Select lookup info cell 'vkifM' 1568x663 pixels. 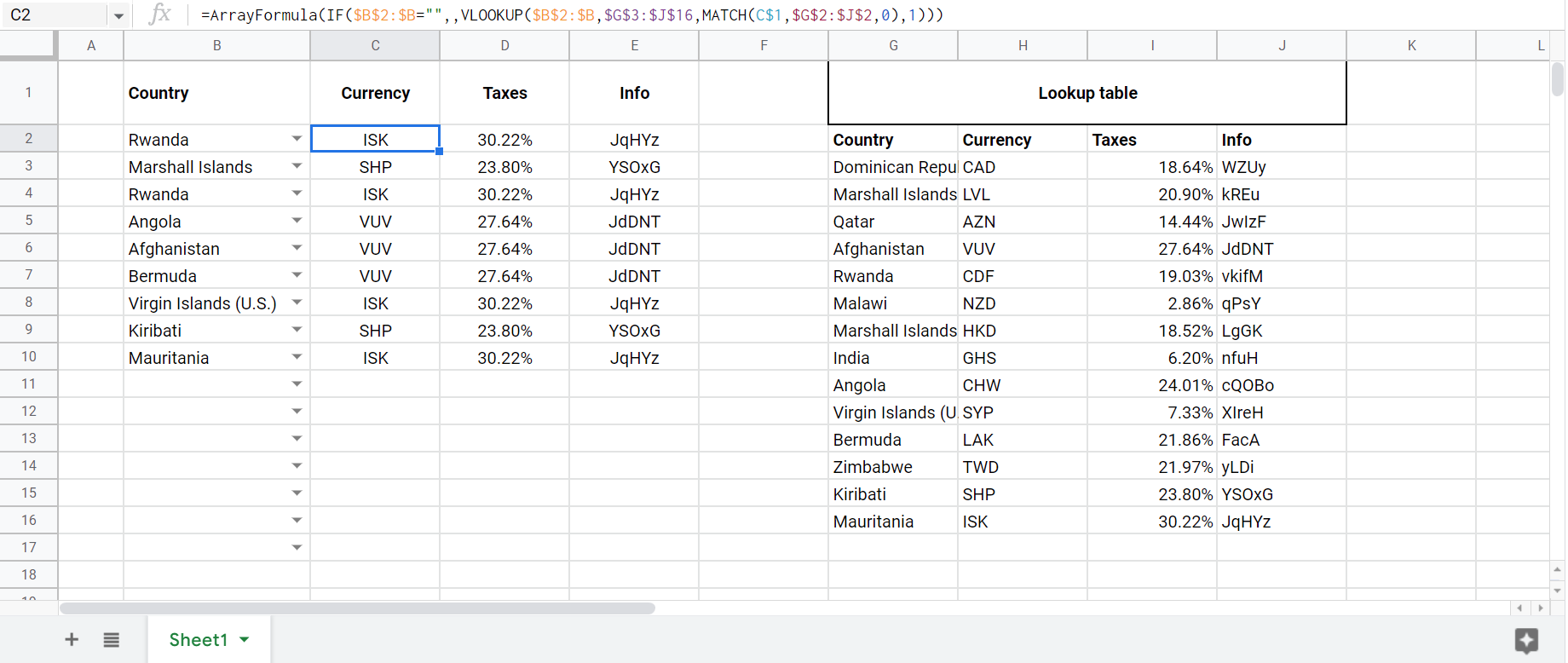(x=1282, y=275)
